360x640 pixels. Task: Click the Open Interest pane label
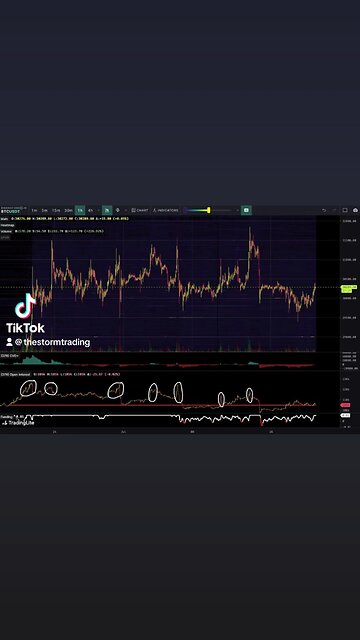coord(15,374)
